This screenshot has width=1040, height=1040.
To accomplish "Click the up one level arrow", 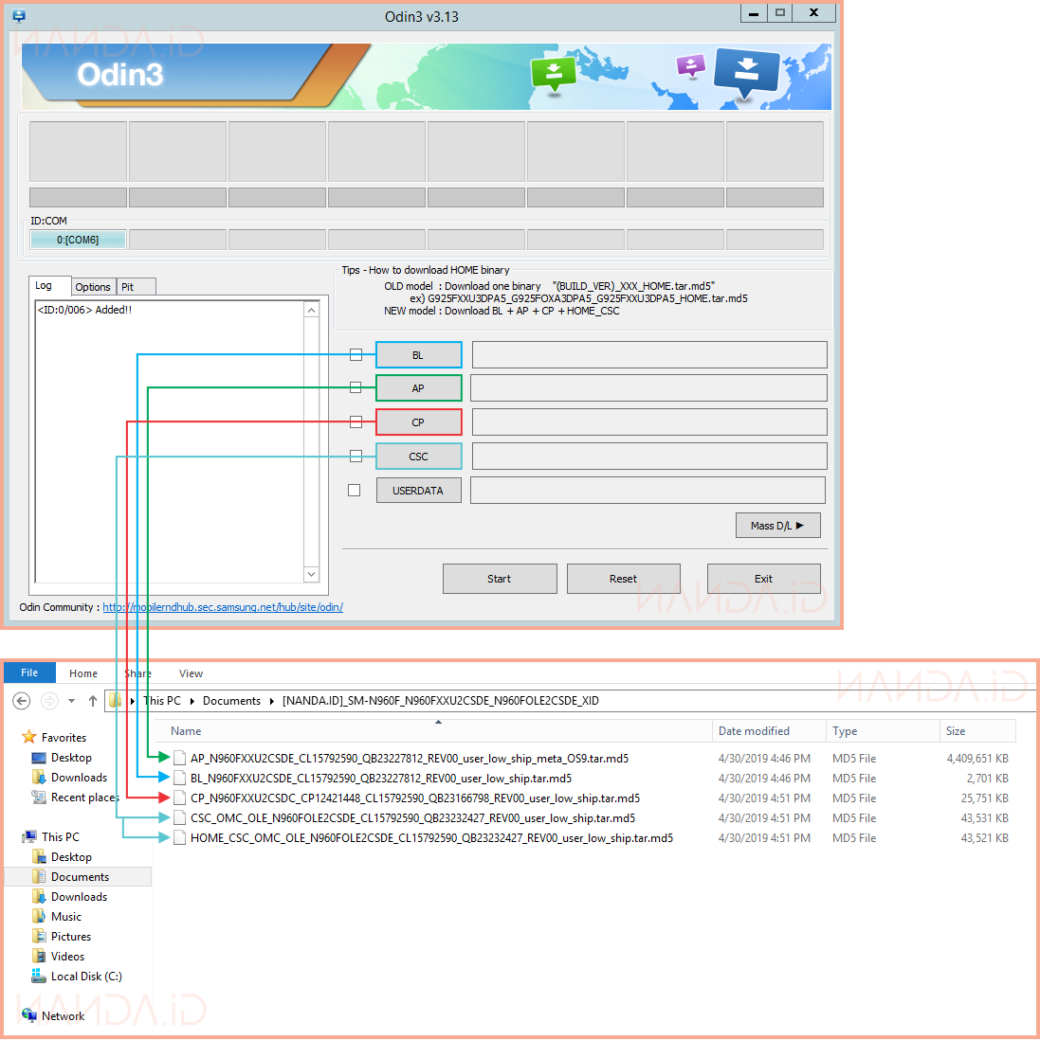I will click(92, 701).
